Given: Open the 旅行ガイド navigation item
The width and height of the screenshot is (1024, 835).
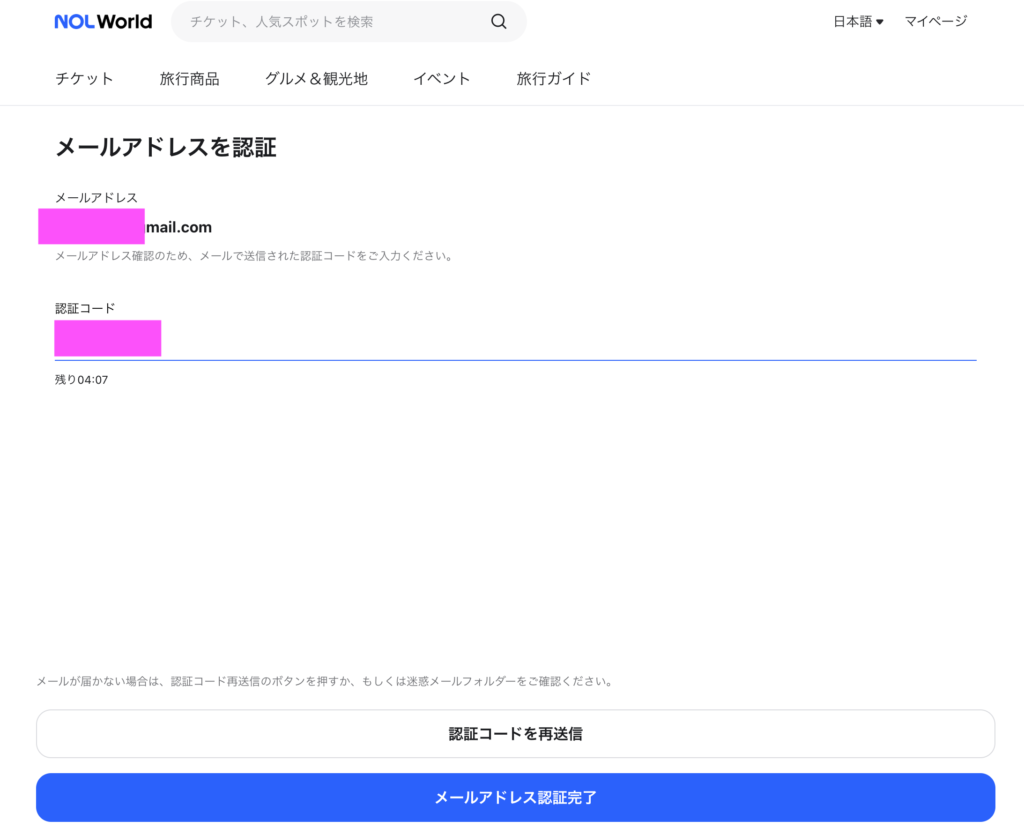Looking at the screenshot, I should pyautogui.click(x=553, y=79).
